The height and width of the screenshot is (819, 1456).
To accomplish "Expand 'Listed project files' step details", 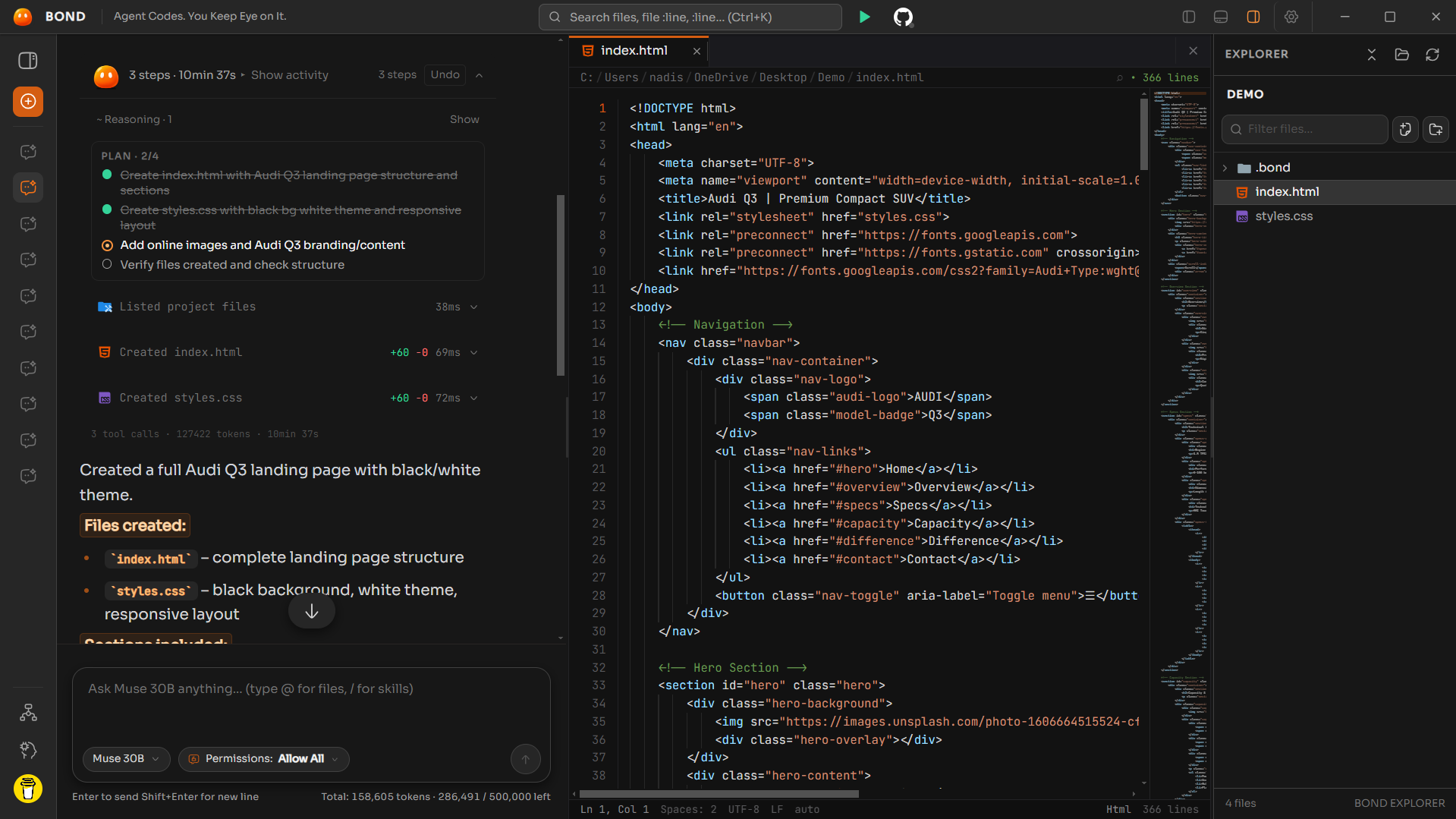I will tap(474, 307).
